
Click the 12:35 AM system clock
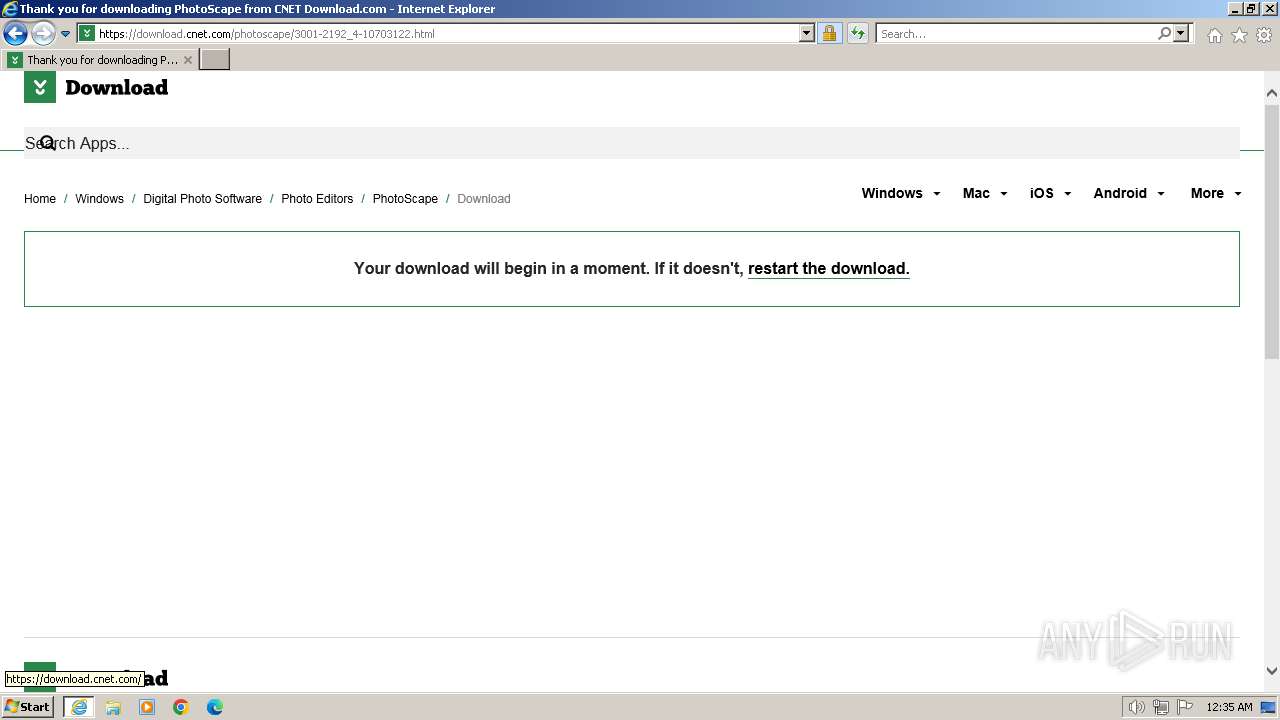click(1229, 707)
